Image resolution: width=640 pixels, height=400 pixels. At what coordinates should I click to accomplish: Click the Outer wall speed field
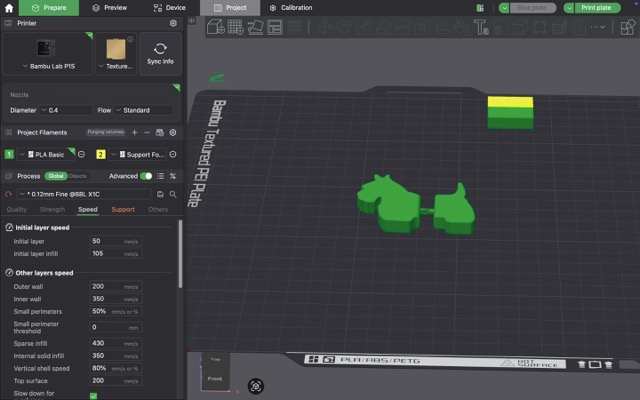(116, 287)
